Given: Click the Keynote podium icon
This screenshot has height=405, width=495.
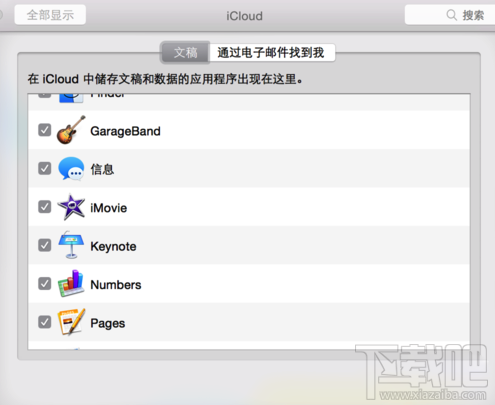Looking at the screenshot, I should 71,245.
